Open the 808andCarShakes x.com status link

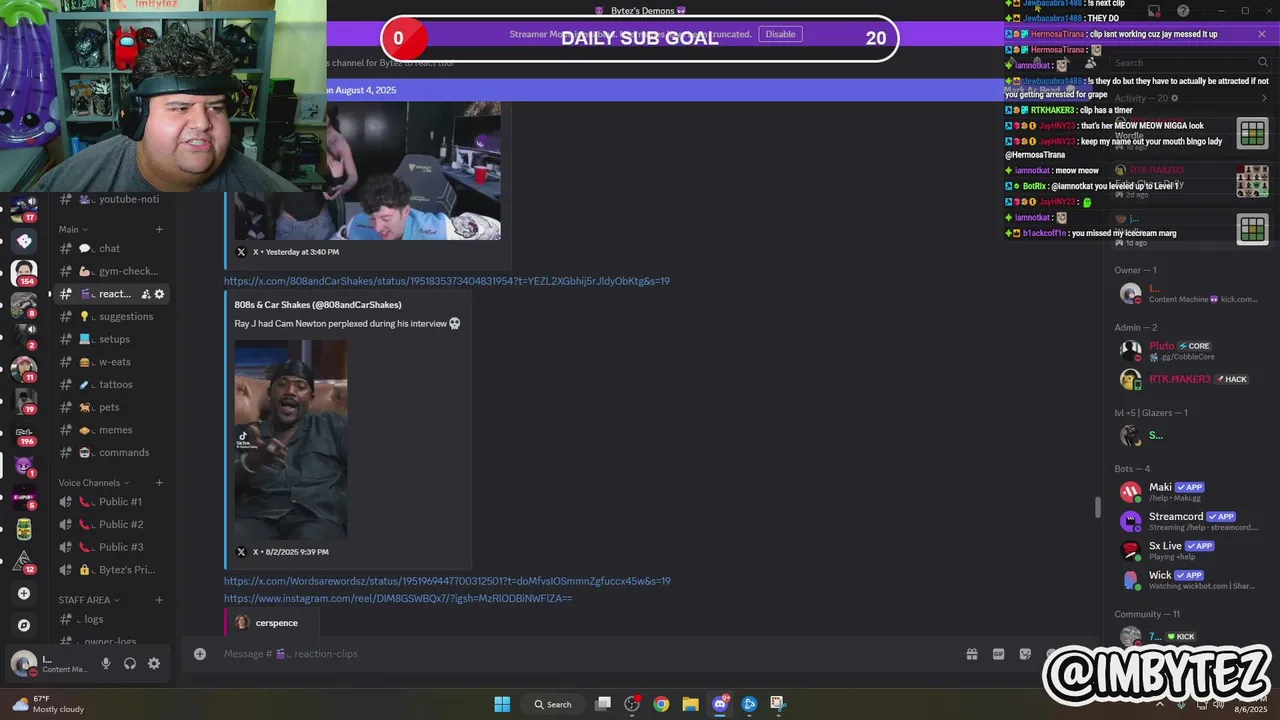click(447, 281)
